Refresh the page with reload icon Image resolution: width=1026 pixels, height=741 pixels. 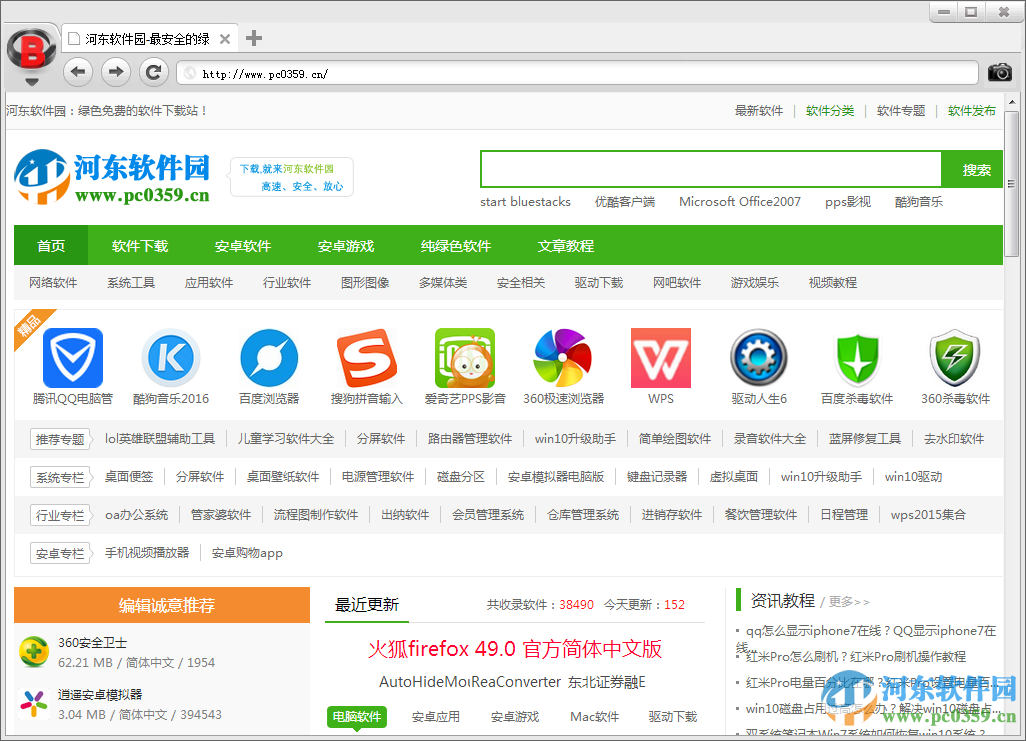tap(153, 72)
